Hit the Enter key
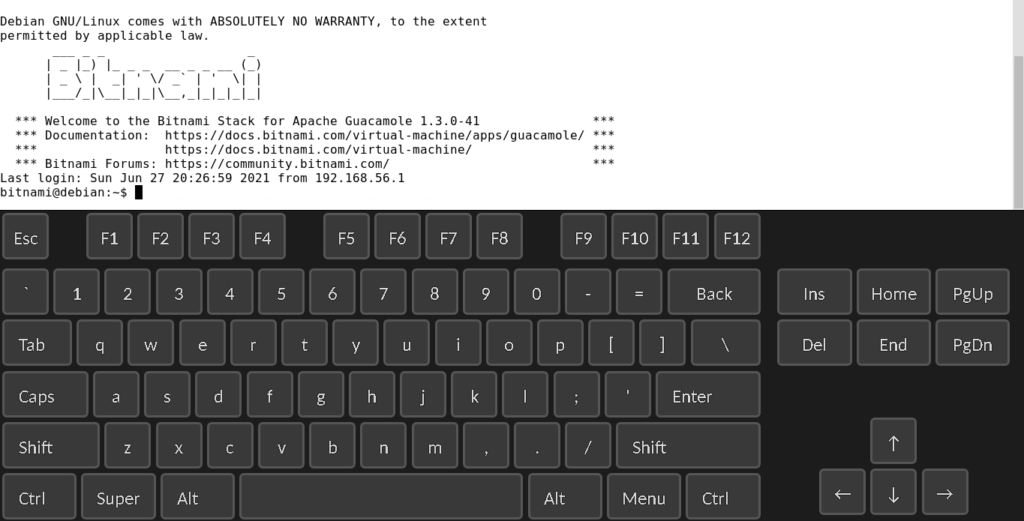 (x=708, y=394)
